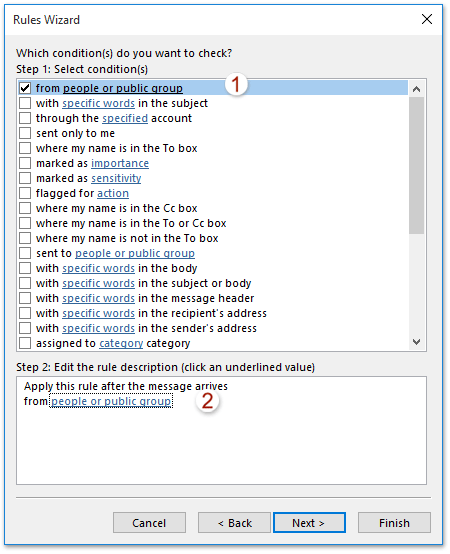Click the conditions list scrollbar thumb
Viewport: 450px width, 554px height.
(x=416, y=165)
